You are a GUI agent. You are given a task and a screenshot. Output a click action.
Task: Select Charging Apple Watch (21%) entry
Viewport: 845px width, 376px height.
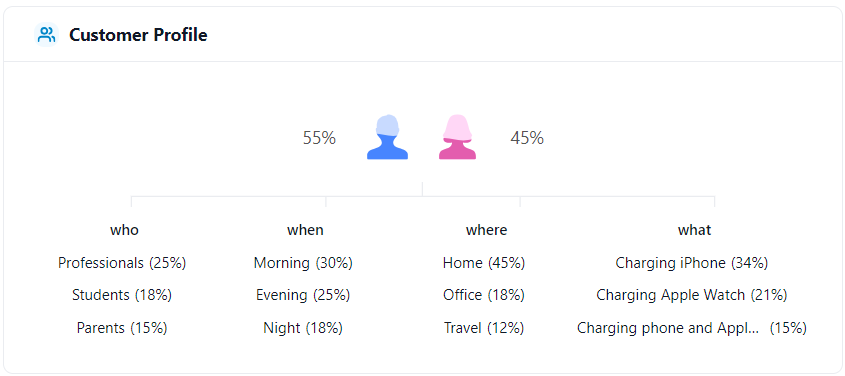(692, 295)
